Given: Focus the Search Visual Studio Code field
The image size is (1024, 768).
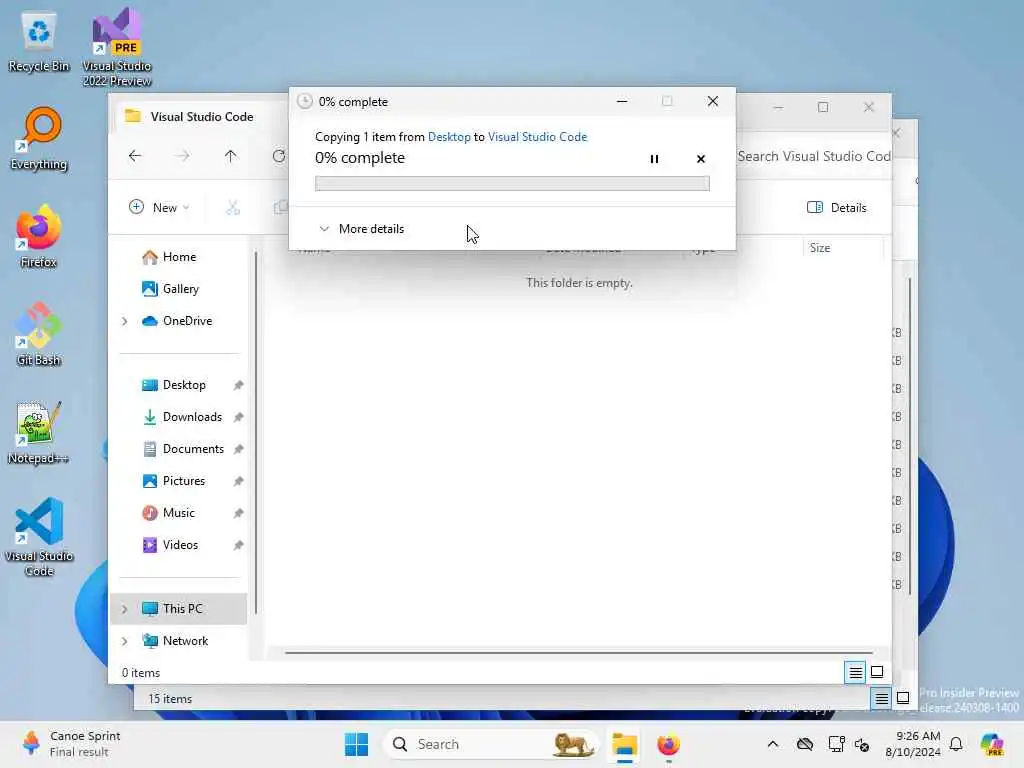Looking at the screenshot, I should coord(813,156).
